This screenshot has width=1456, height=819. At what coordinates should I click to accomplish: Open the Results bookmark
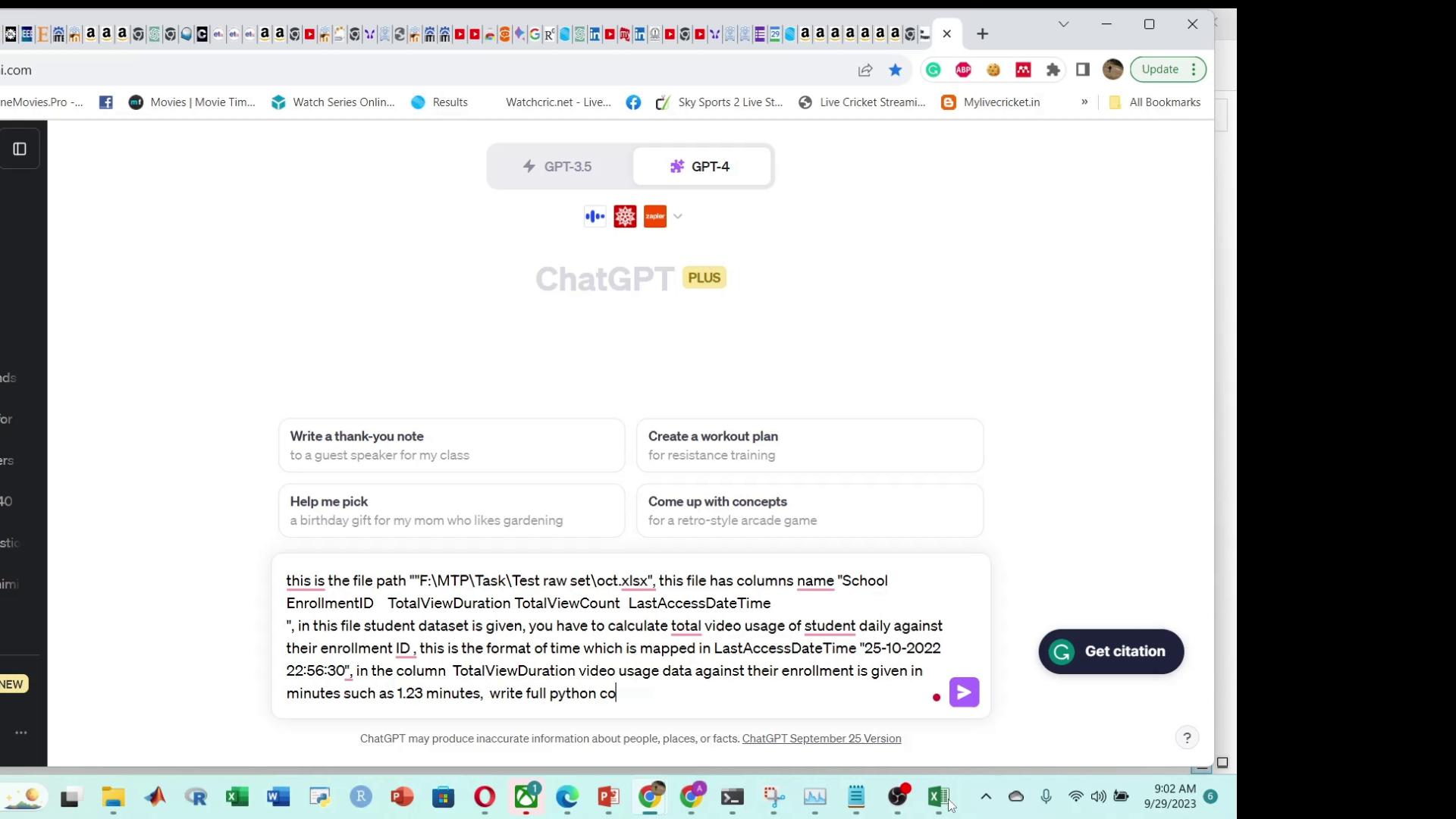click(440, 102)
